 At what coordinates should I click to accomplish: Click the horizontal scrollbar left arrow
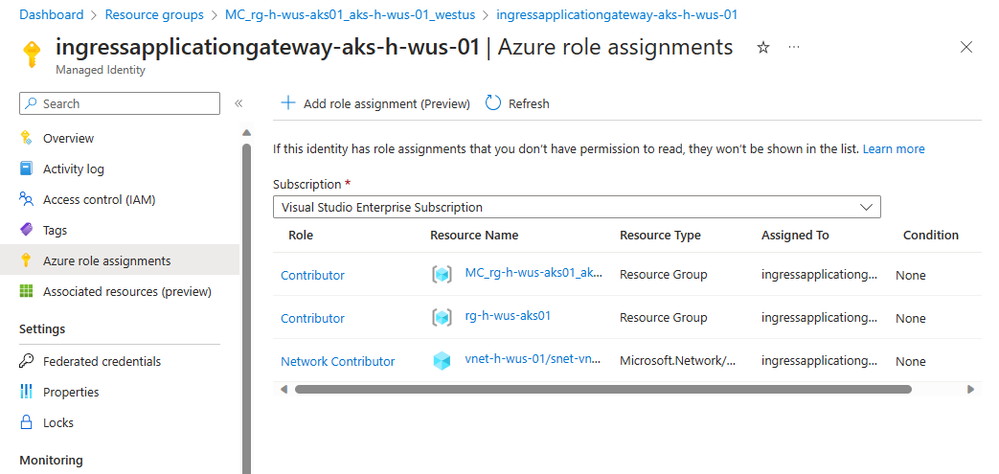tap(284, 389)
